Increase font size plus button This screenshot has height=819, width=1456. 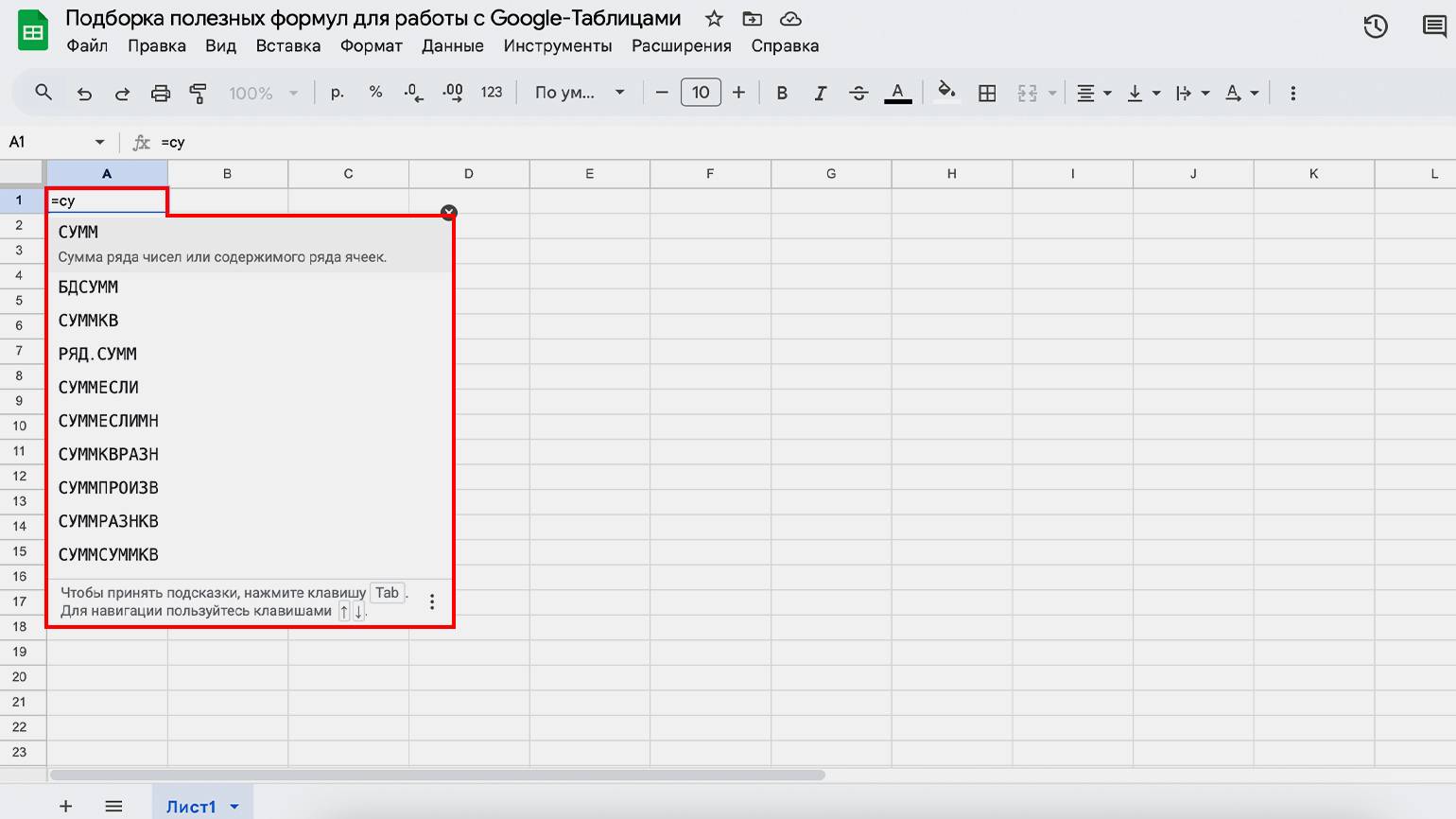click(x=738, y=93)
